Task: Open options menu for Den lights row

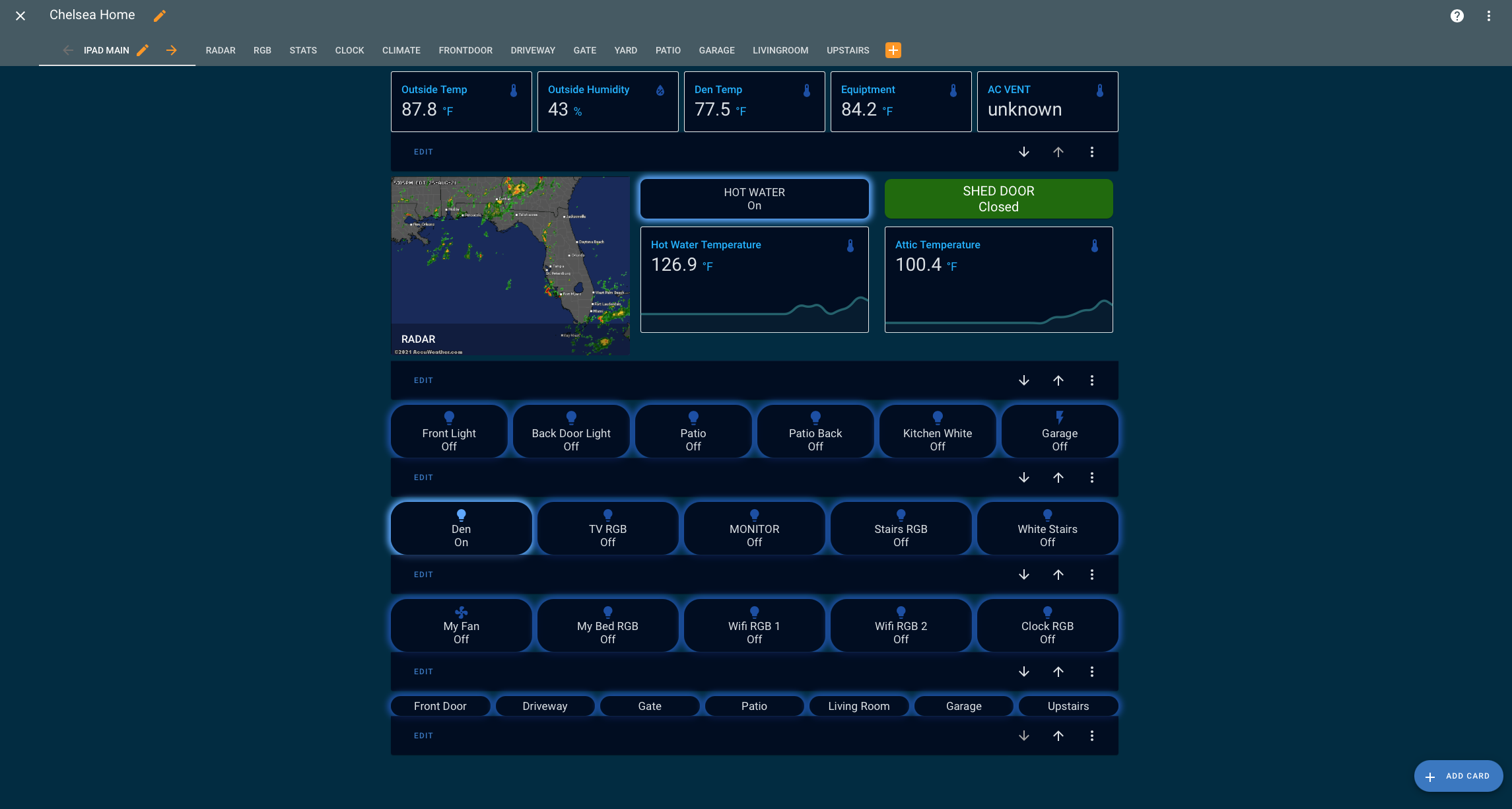Action: coord(1091,575)
